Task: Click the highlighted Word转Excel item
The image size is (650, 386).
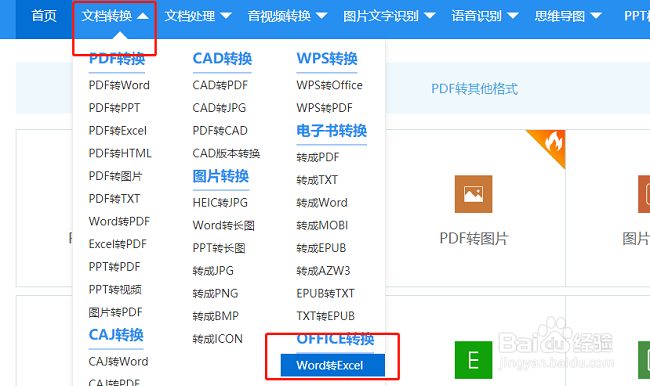Action: pos(332,365)
